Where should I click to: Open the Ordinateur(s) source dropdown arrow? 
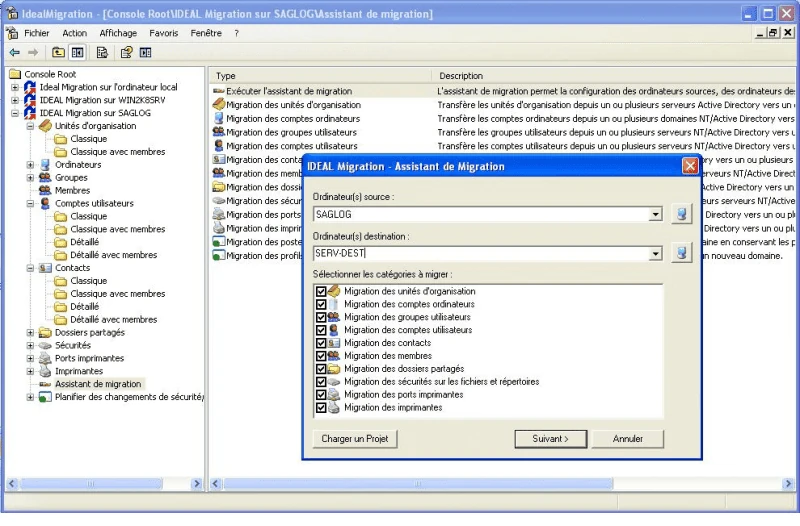click(656, 214)
